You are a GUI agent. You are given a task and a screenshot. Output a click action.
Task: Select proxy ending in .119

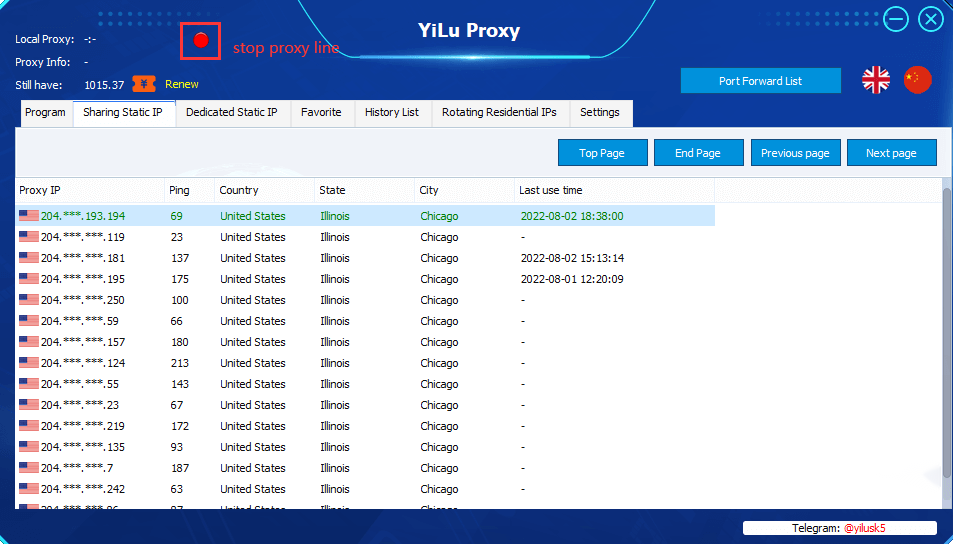365,237
